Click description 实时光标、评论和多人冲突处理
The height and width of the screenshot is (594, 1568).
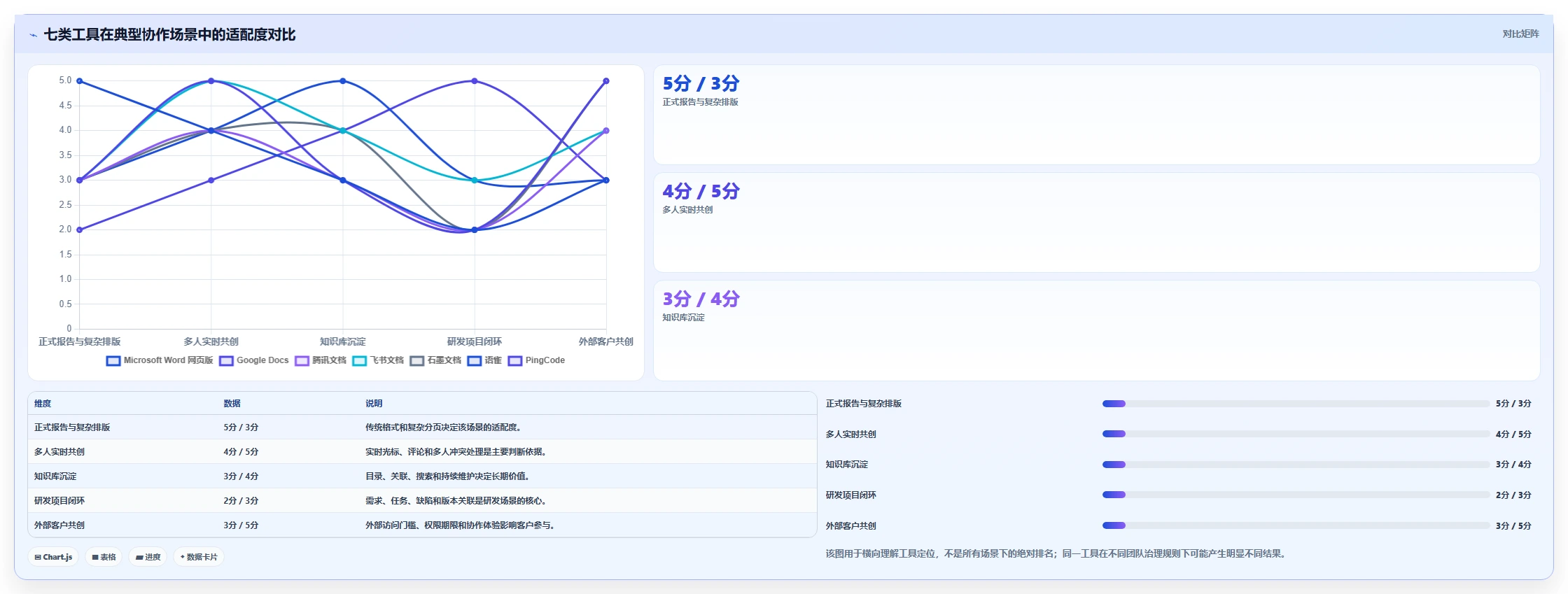pos(456,452)
